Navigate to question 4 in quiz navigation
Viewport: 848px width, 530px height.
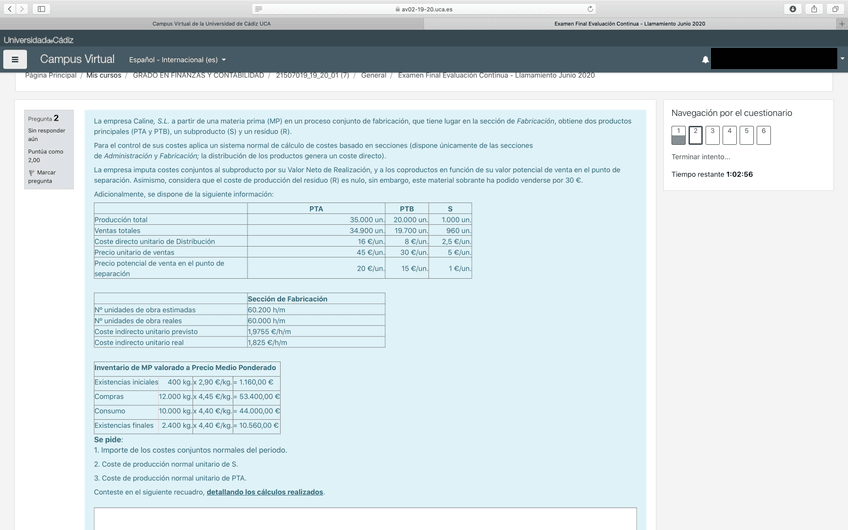[730, 135]
